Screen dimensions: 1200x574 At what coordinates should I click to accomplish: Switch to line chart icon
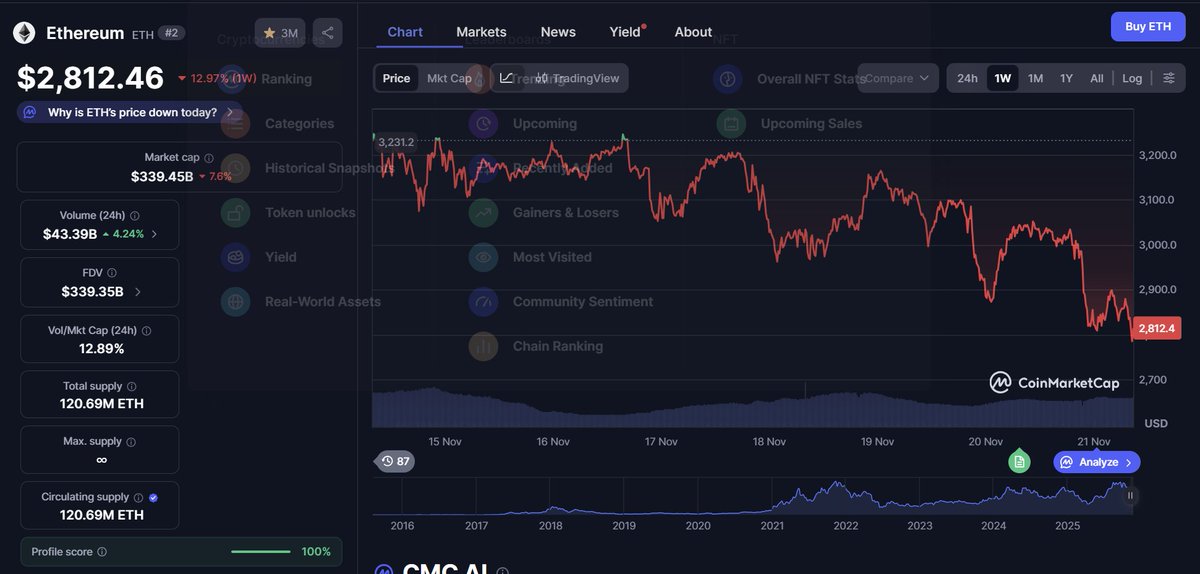[507, 78]
